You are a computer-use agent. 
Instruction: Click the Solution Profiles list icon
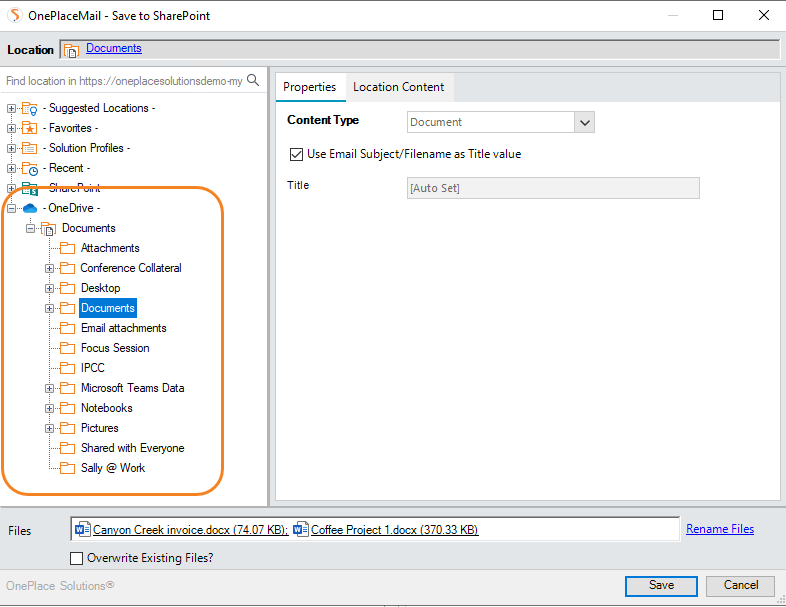30,148
